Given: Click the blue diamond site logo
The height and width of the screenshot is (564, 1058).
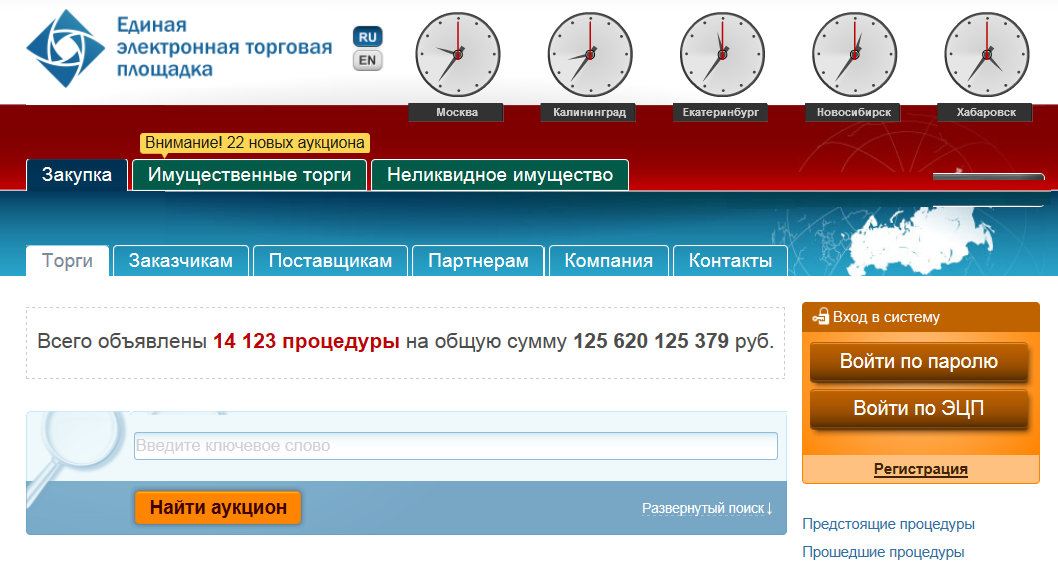Looking at the screenshot, I should (65, 49).
